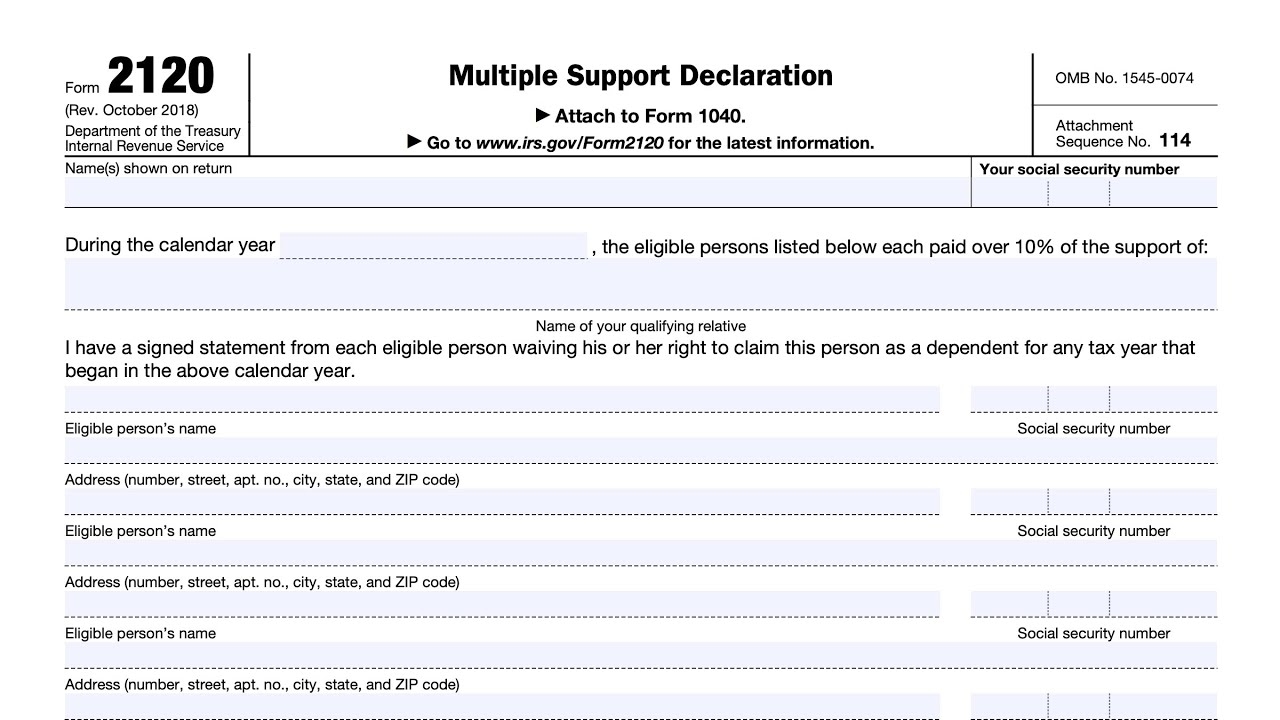The width and height of the screenshot is (1280, 720).
Task: Click the fourth Eligible person's name field
Action: pyautogui.click(x=502, y=706)
